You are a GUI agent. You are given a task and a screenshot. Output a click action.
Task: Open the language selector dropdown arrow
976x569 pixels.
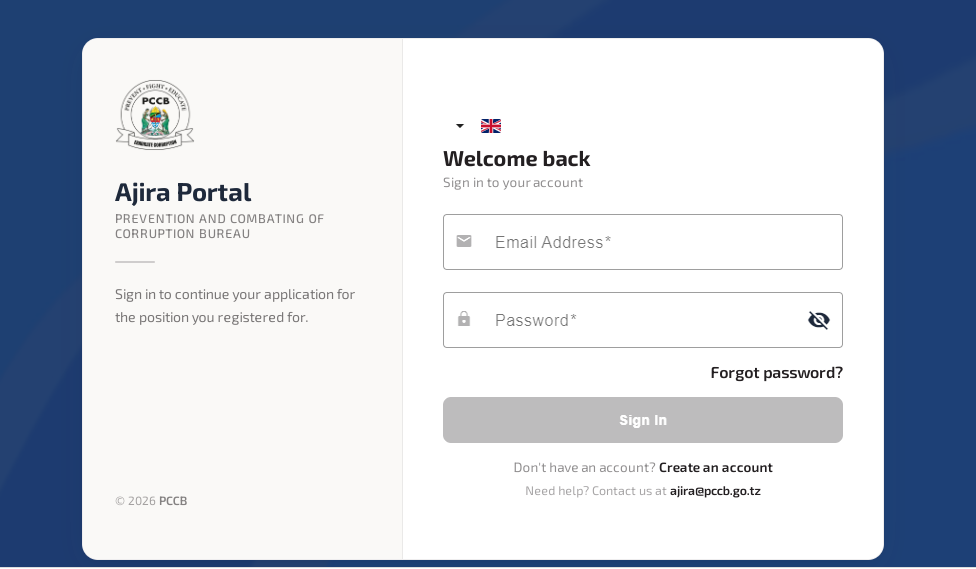tap(460, 126)
